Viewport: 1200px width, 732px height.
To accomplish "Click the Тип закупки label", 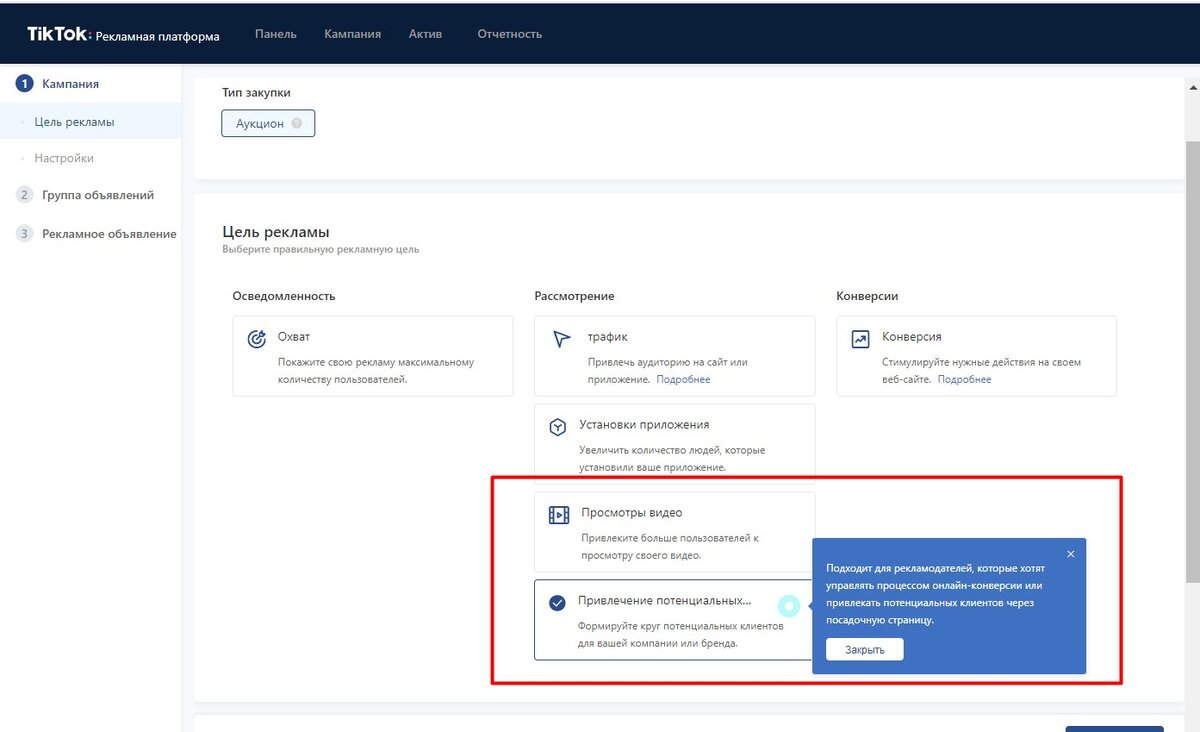I will pyautogui.click(x=256, y=92).
